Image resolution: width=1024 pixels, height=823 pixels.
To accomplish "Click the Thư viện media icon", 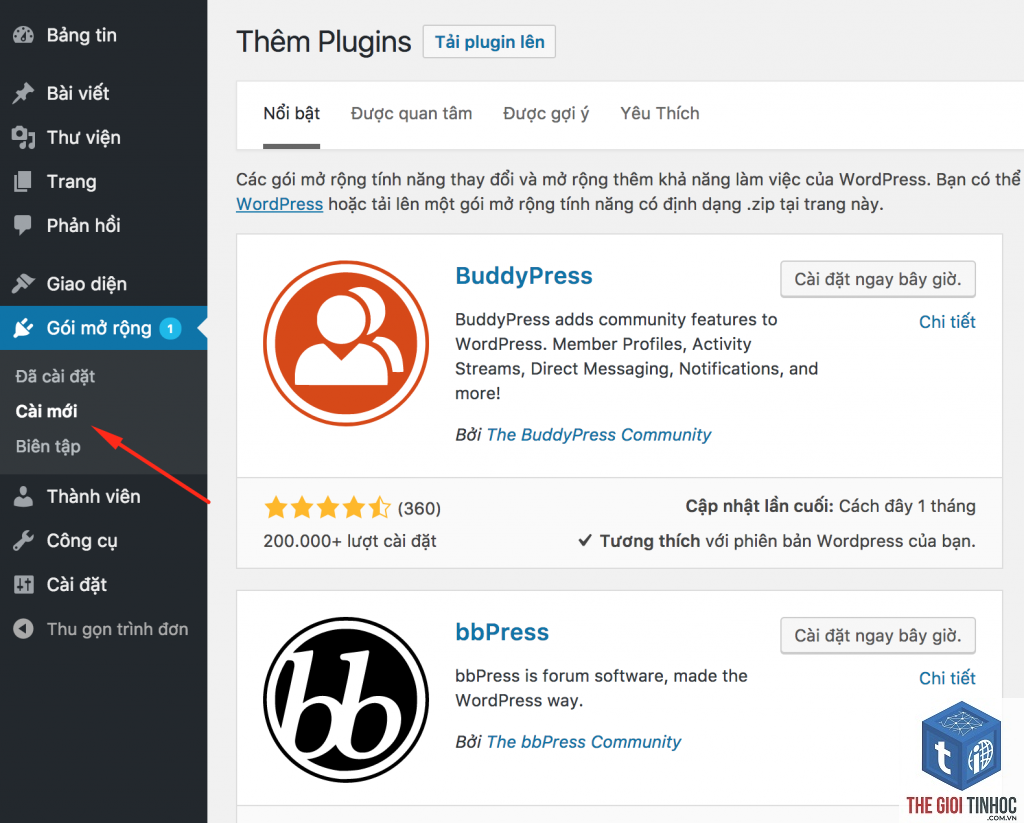I will (23, 137).
